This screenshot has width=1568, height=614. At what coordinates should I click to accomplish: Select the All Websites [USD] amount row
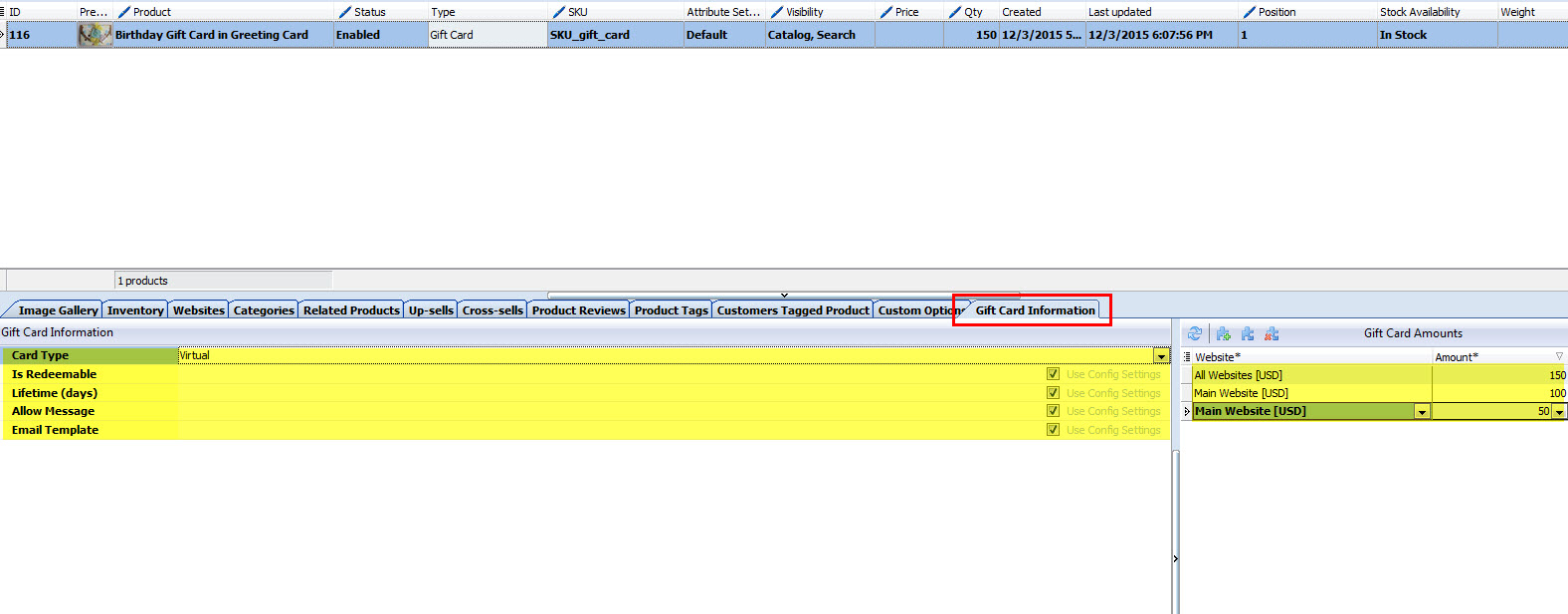[x=1311, y=375]
